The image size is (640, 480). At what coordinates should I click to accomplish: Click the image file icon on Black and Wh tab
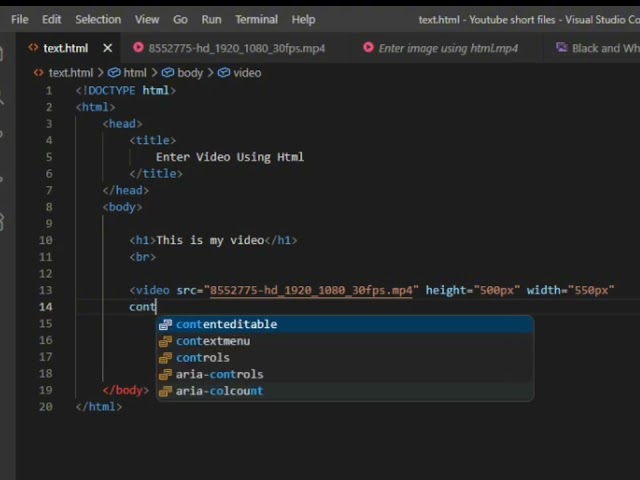pyautogui.click(x=562, y=48)
